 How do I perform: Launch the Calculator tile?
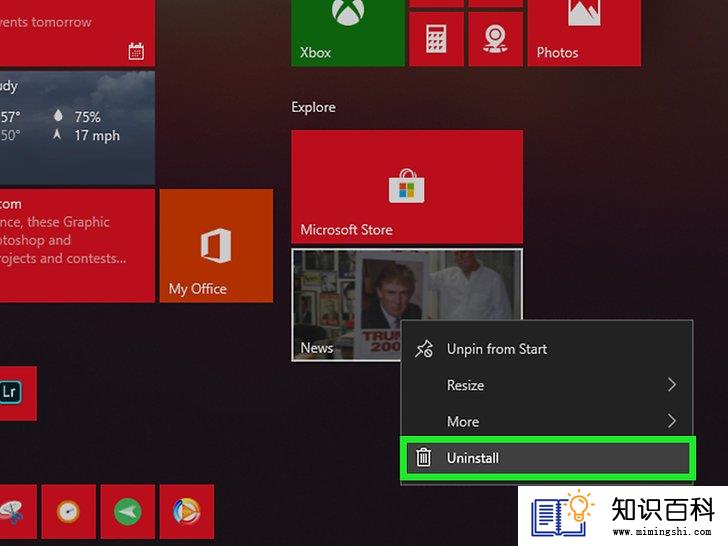click(x=436, y=39)
